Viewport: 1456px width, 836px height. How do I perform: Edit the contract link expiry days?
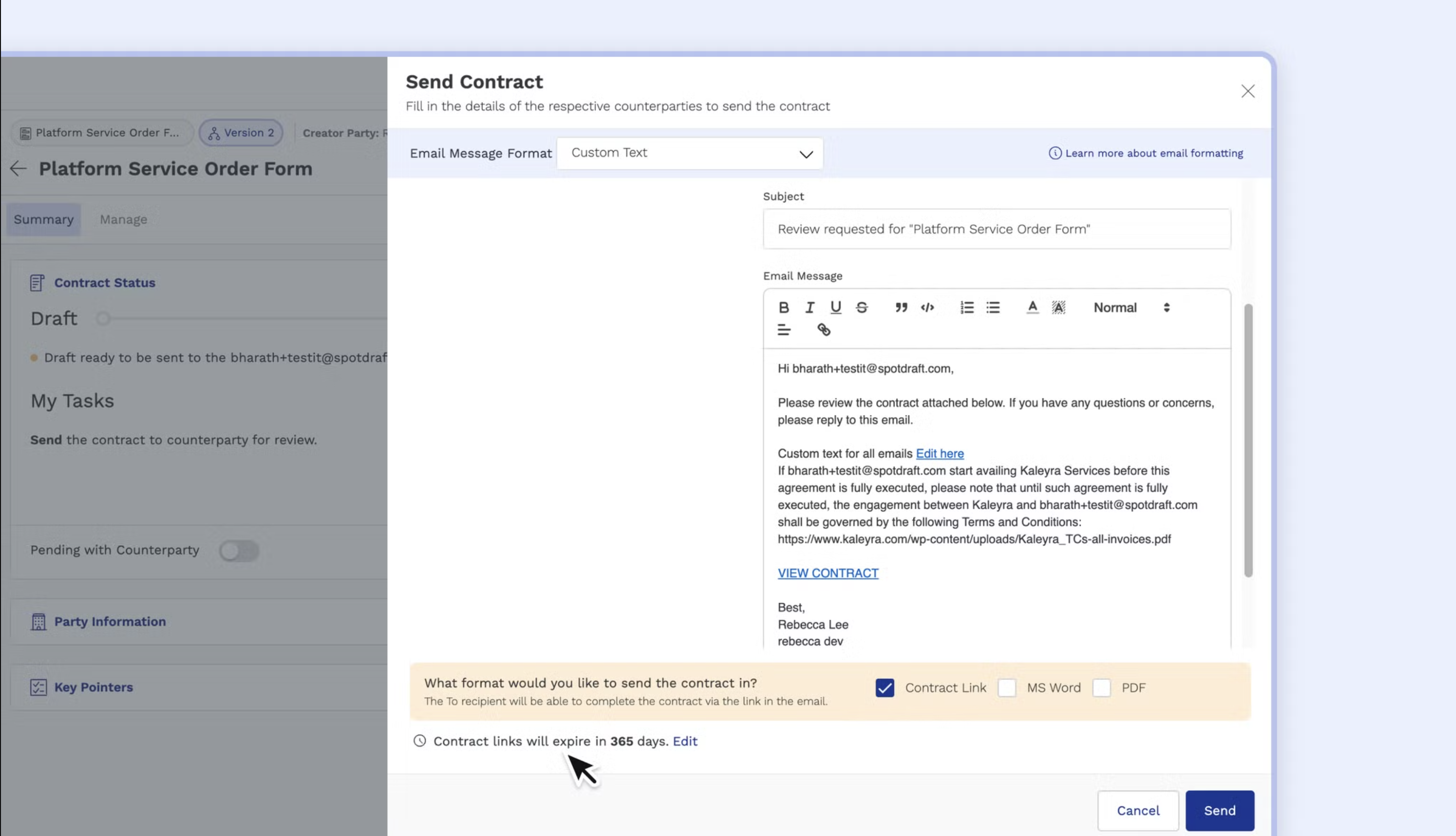[x=685, y=741]
